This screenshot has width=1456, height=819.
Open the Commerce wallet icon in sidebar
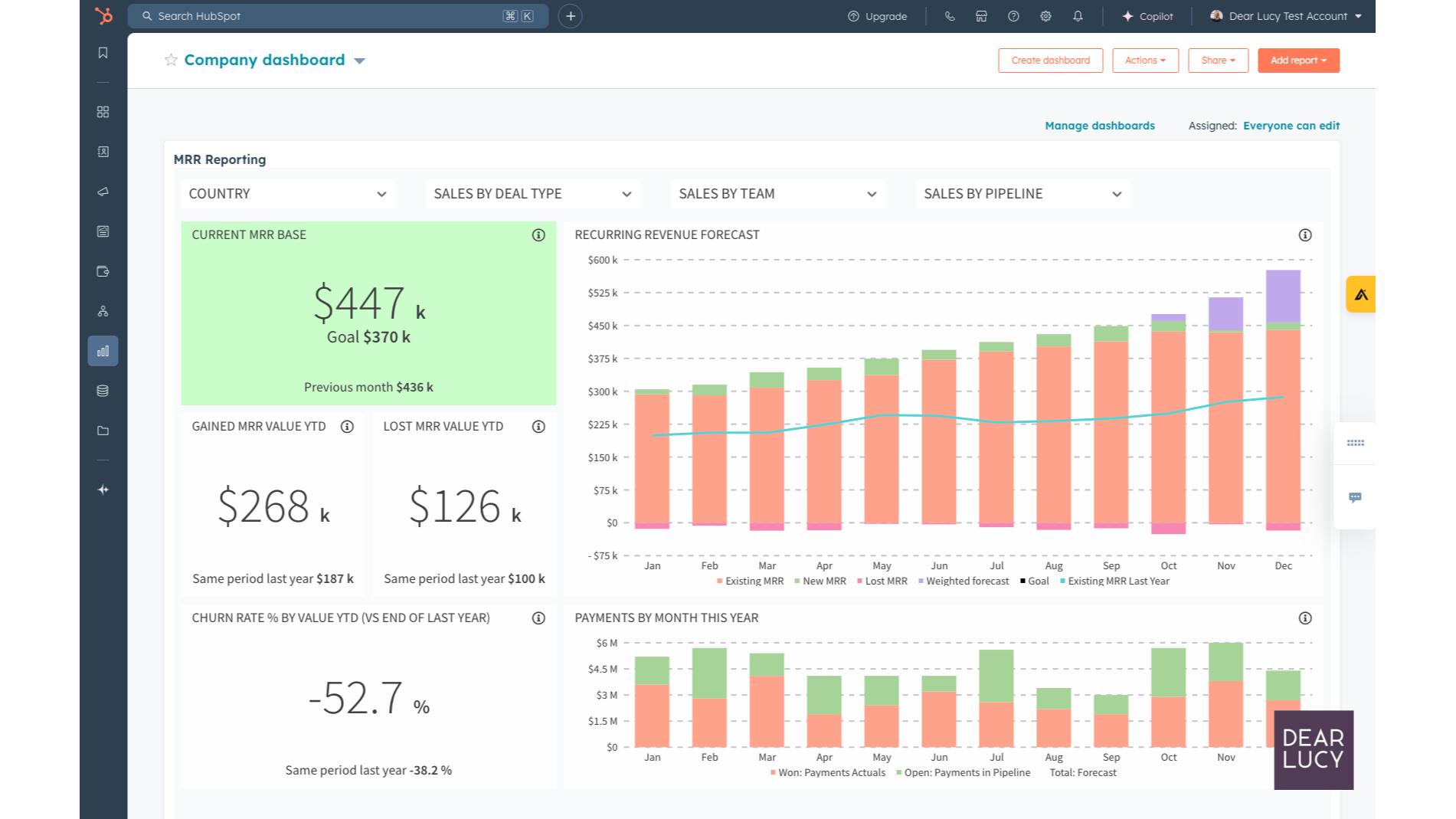point(103,270)
